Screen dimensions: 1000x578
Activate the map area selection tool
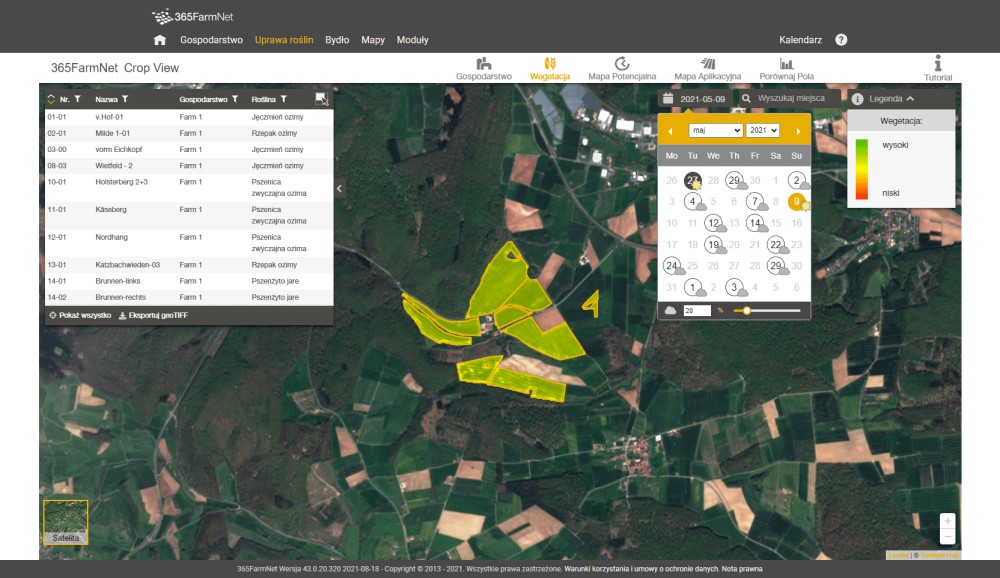321,98
